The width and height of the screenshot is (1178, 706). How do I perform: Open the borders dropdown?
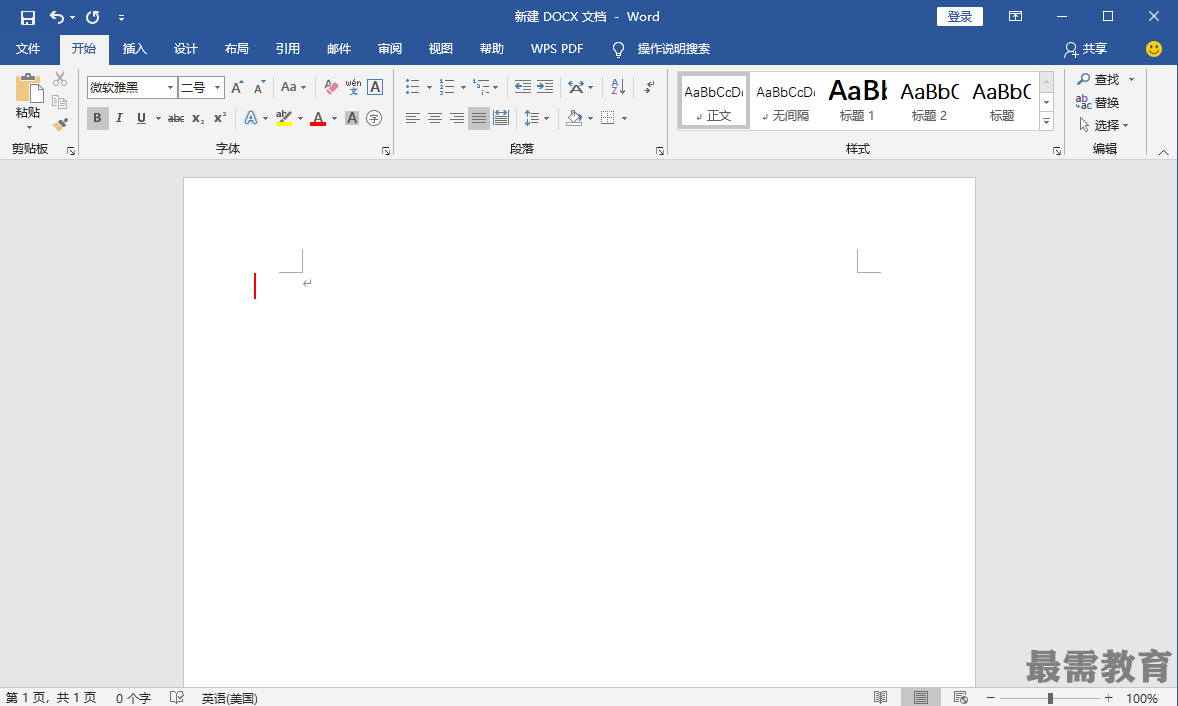coord(624,118)
